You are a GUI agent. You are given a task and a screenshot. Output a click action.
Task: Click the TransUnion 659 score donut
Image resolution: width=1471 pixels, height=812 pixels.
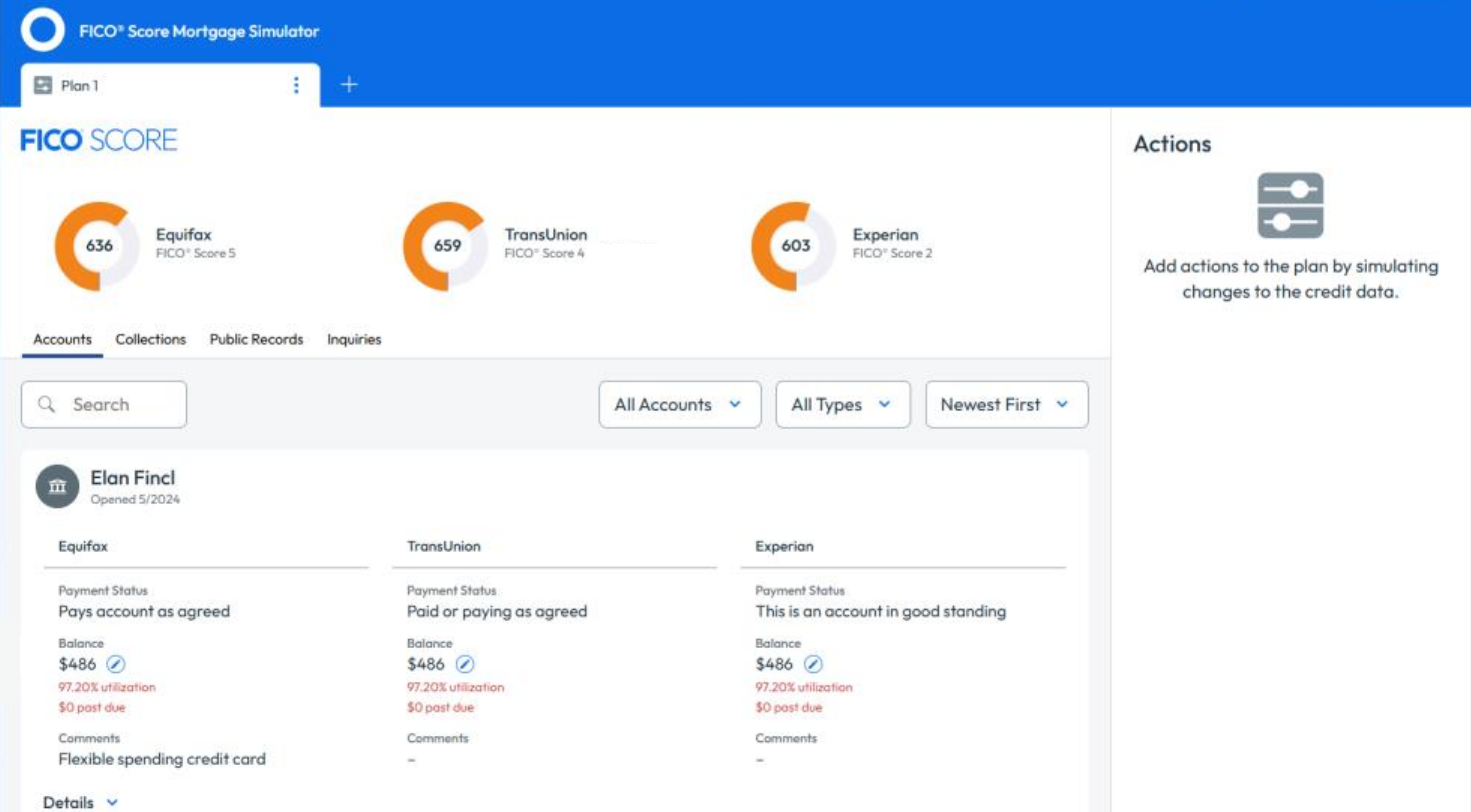(x=447, y=246)
